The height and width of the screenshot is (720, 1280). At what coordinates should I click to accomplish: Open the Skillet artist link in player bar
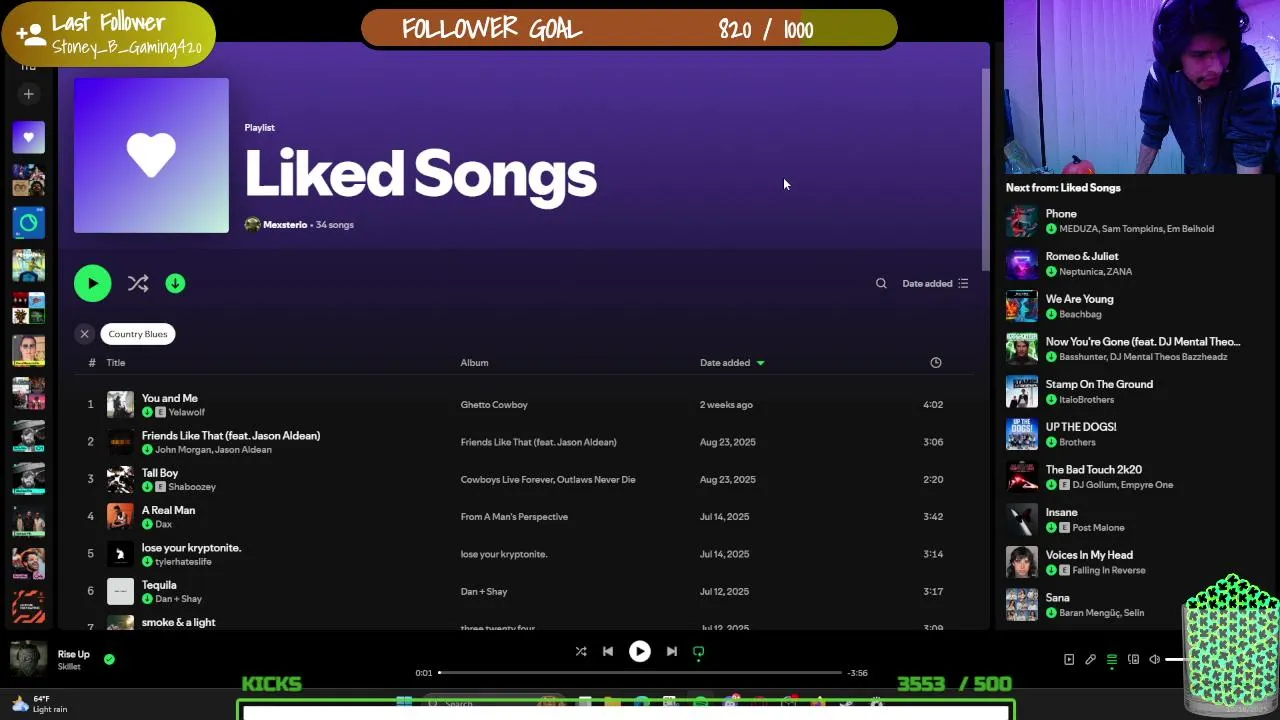[69, 667]
